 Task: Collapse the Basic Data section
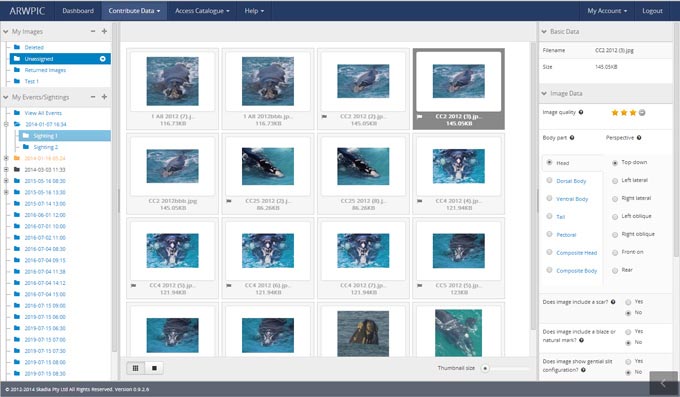544,32
